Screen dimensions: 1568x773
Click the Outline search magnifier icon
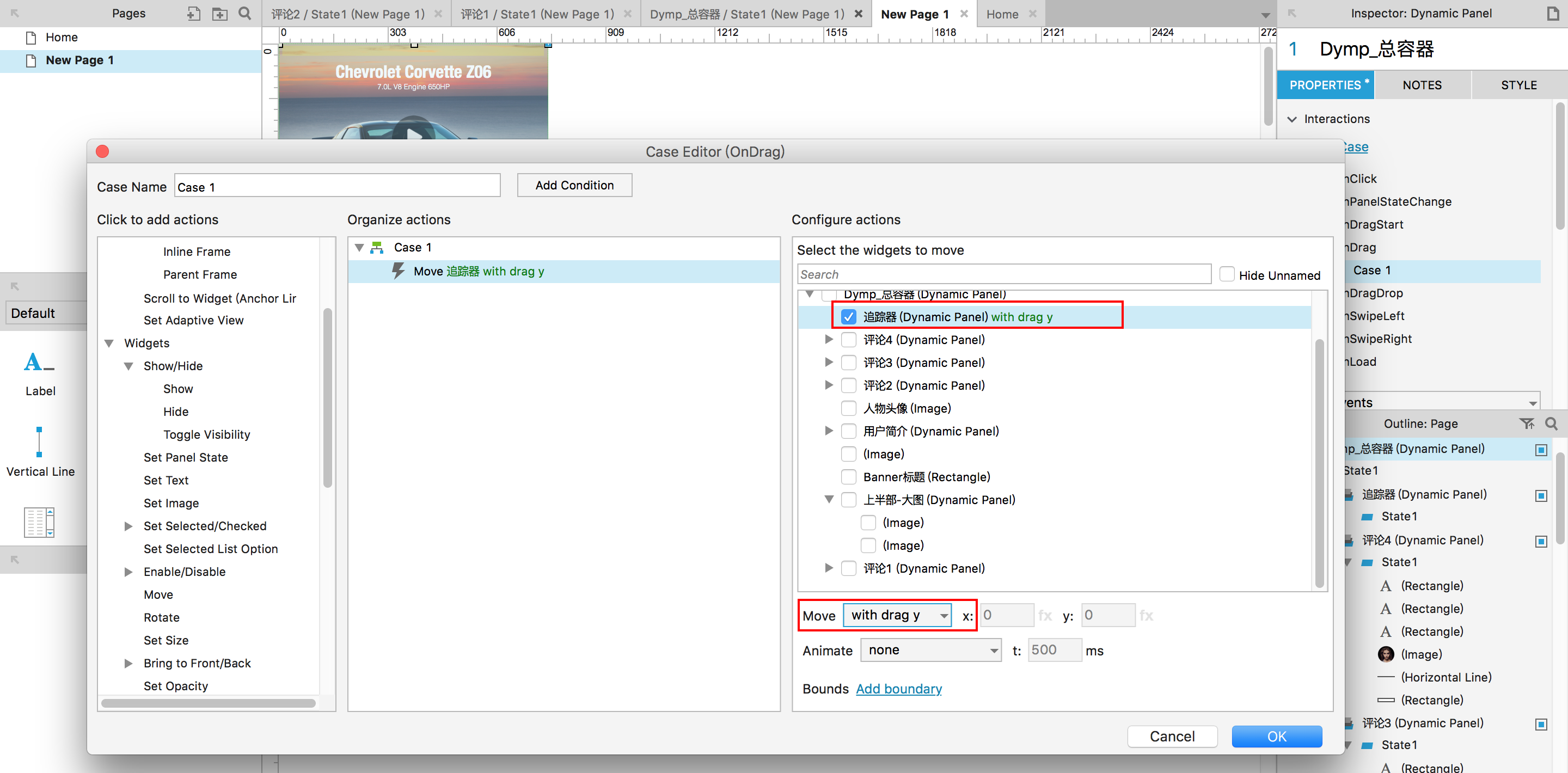(1551, 423)
